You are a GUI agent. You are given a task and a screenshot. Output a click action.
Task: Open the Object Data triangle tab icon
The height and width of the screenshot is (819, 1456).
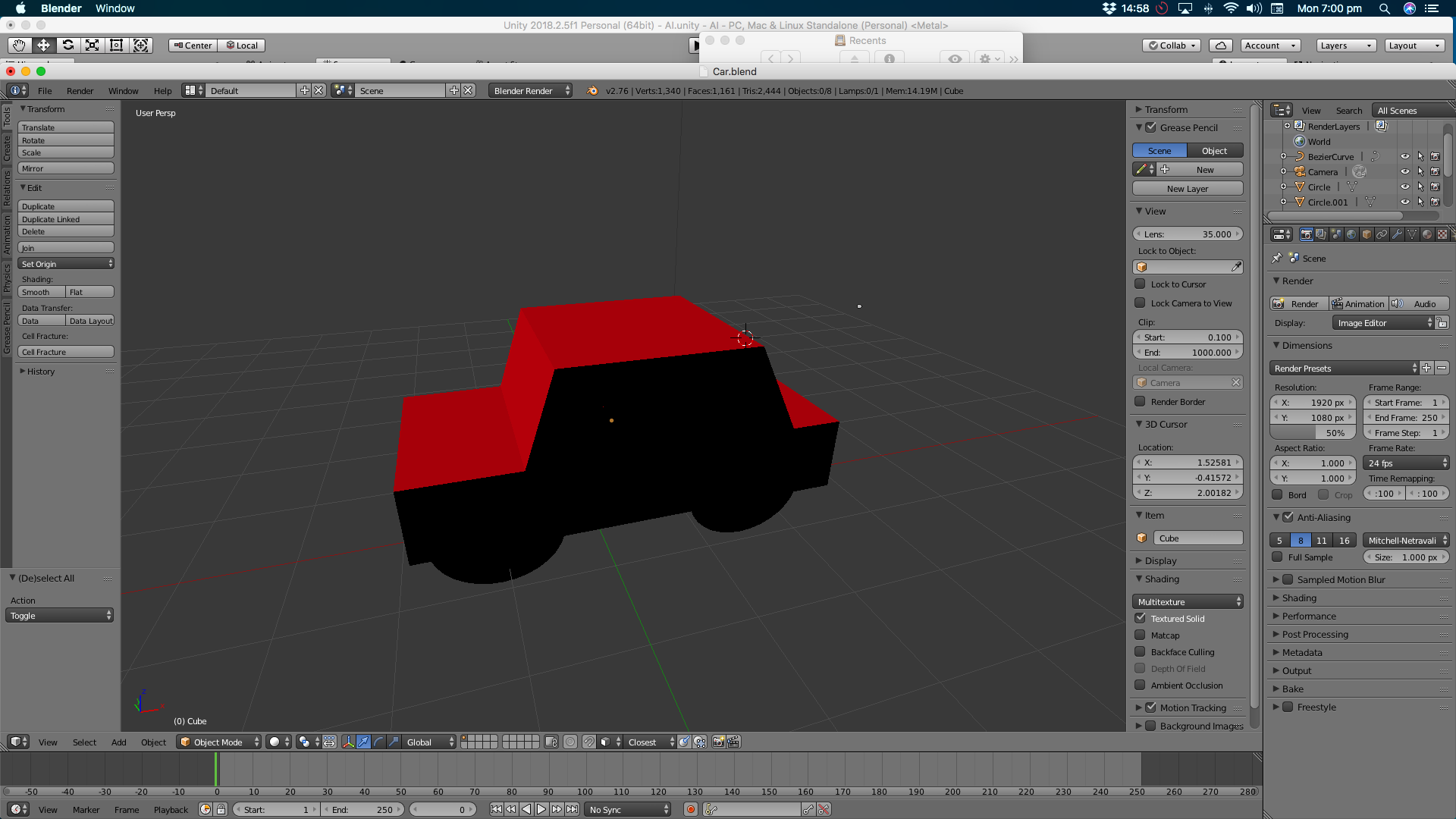(1412, 234)
